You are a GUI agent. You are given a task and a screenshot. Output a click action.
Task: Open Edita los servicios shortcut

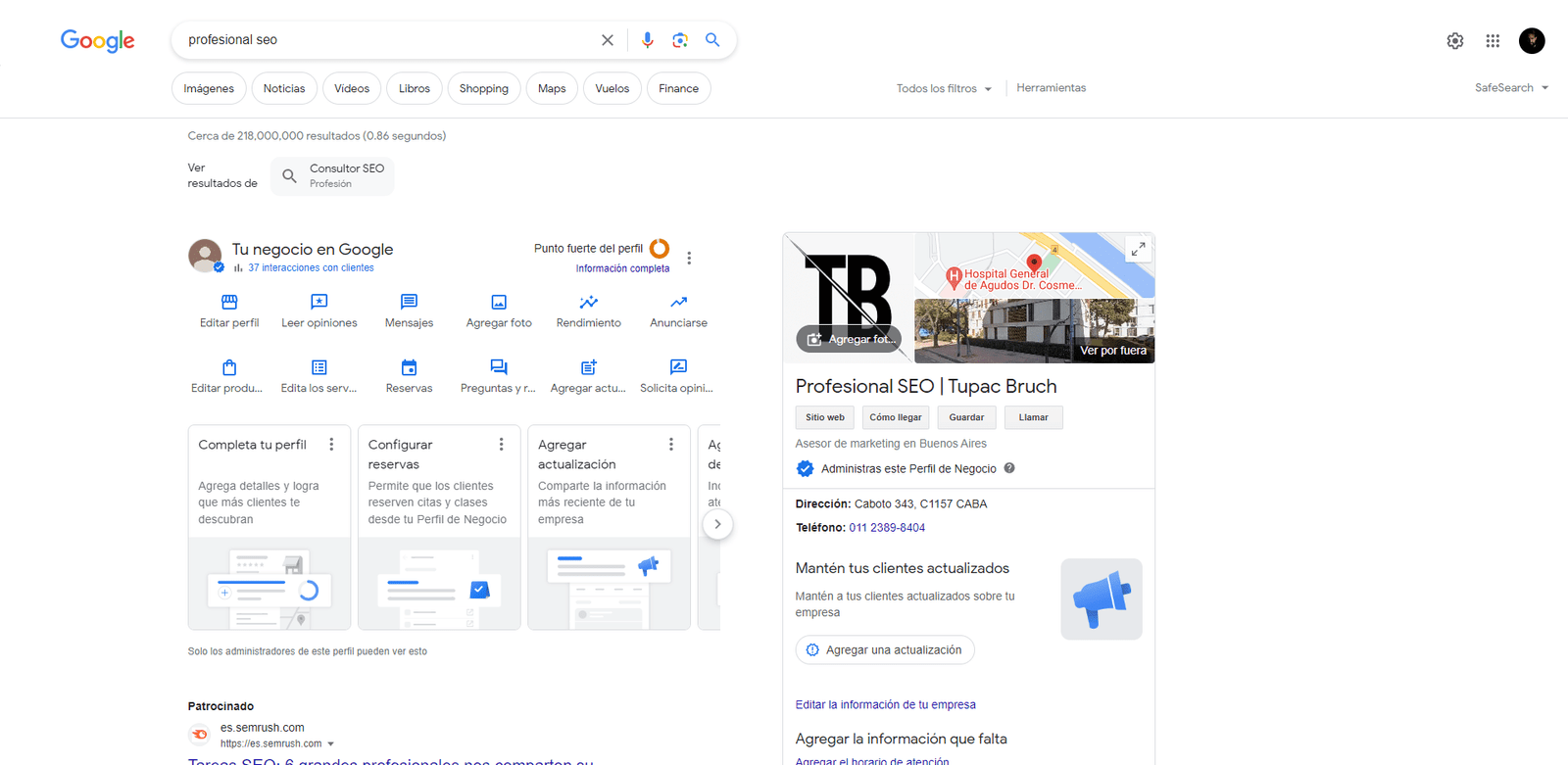[319, 377]
